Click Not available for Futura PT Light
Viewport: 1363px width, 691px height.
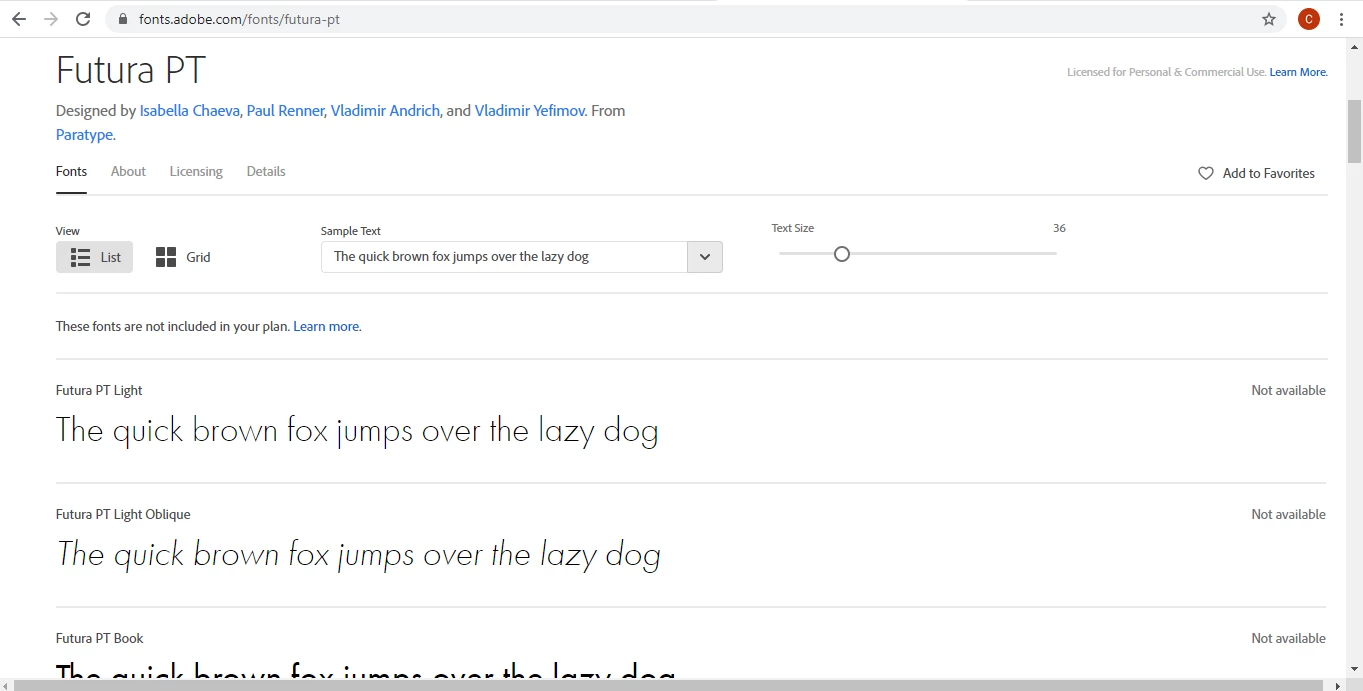[x=1288, y=390]
